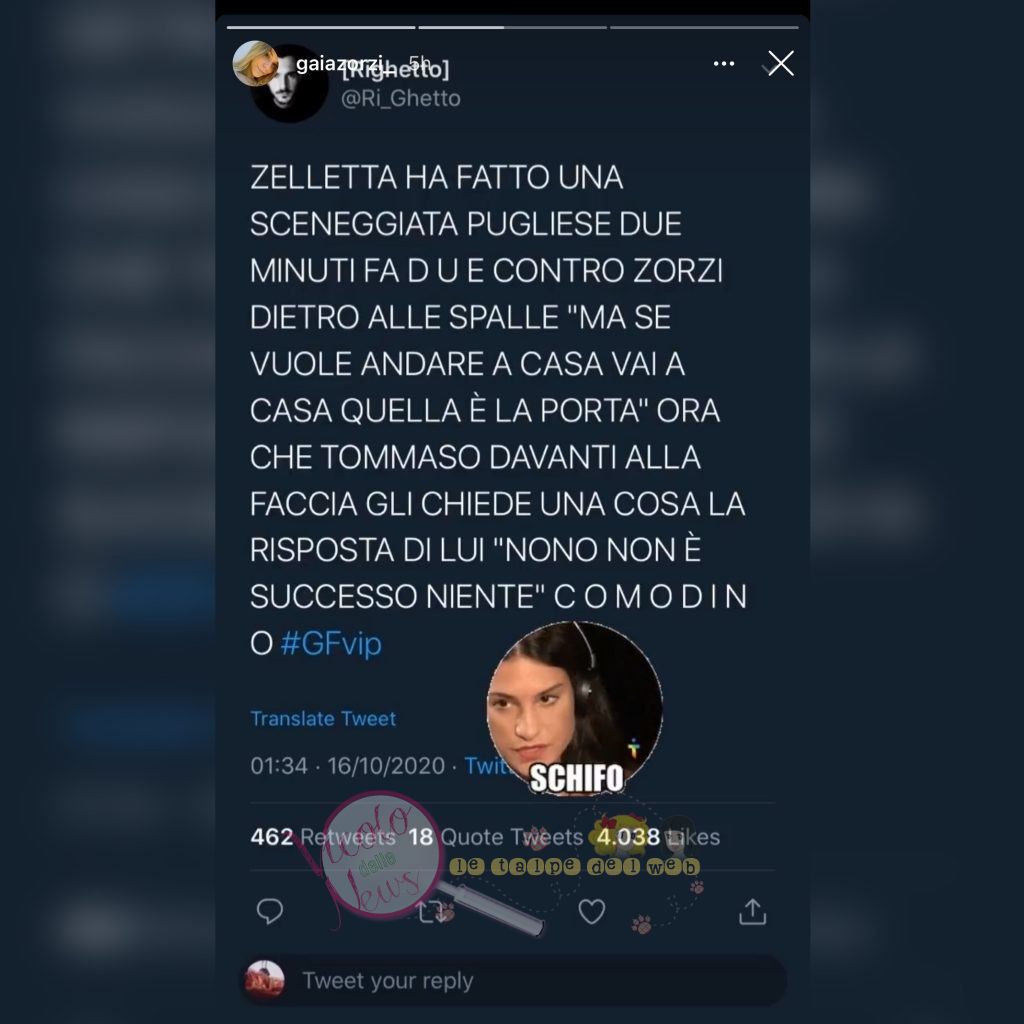Tap the gaiazorzi profile picture
The image size is (1024, 1024).
point(255,63)
